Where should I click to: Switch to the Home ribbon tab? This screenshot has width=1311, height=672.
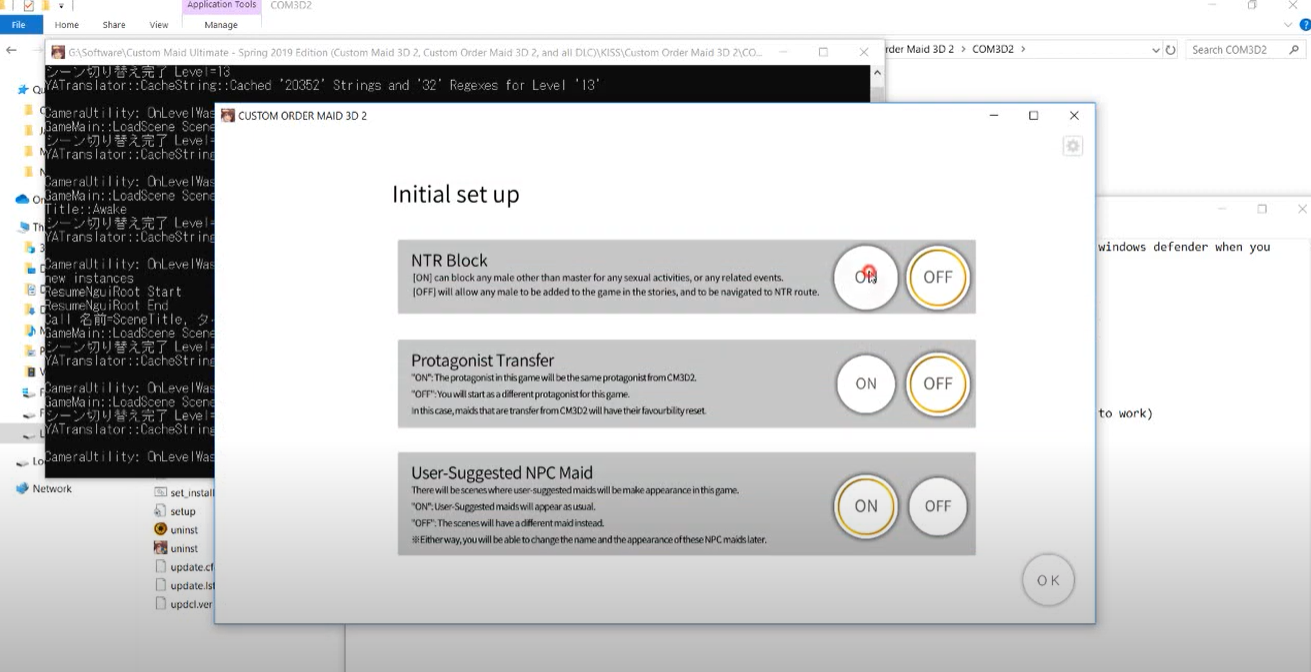(67, 25)
